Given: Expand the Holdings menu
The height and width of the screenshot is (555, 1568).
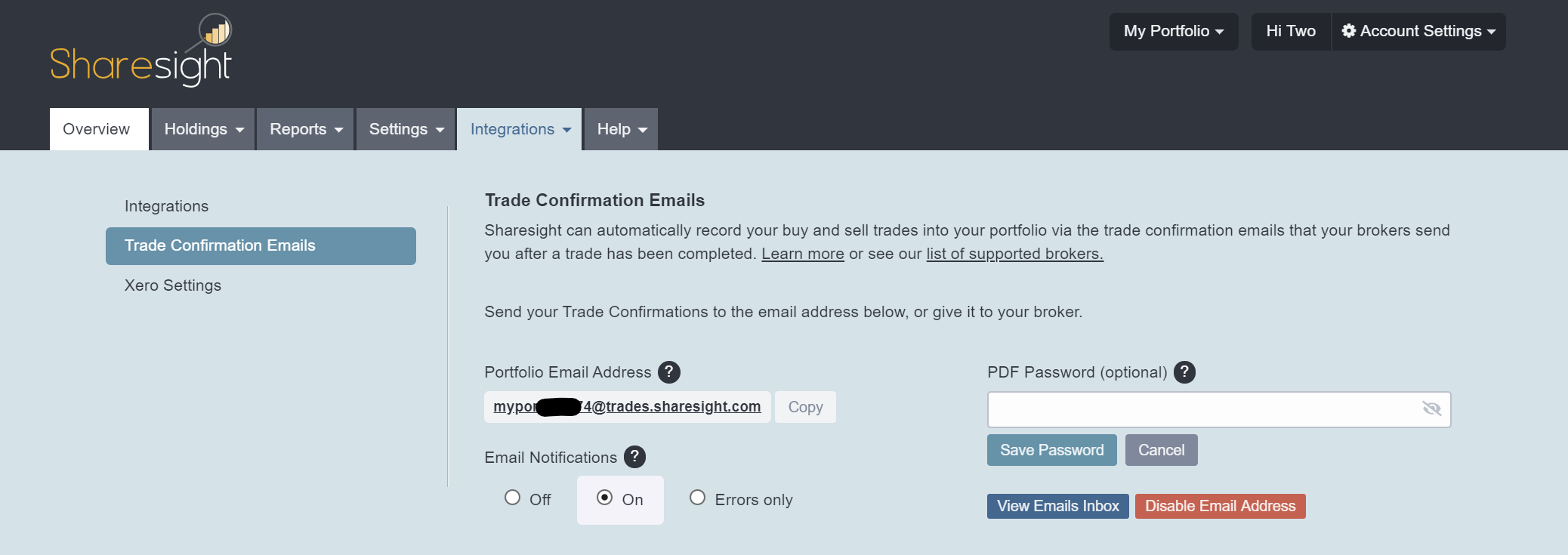Looking at the screenshot, I should [202, 128].
